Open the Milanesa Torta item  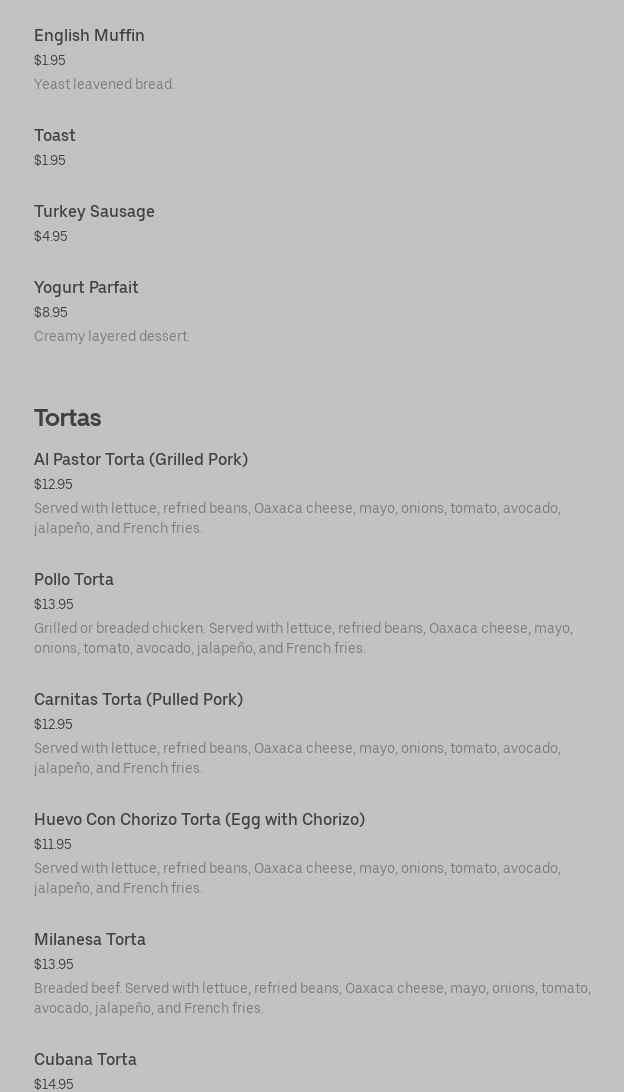point(90,939)
